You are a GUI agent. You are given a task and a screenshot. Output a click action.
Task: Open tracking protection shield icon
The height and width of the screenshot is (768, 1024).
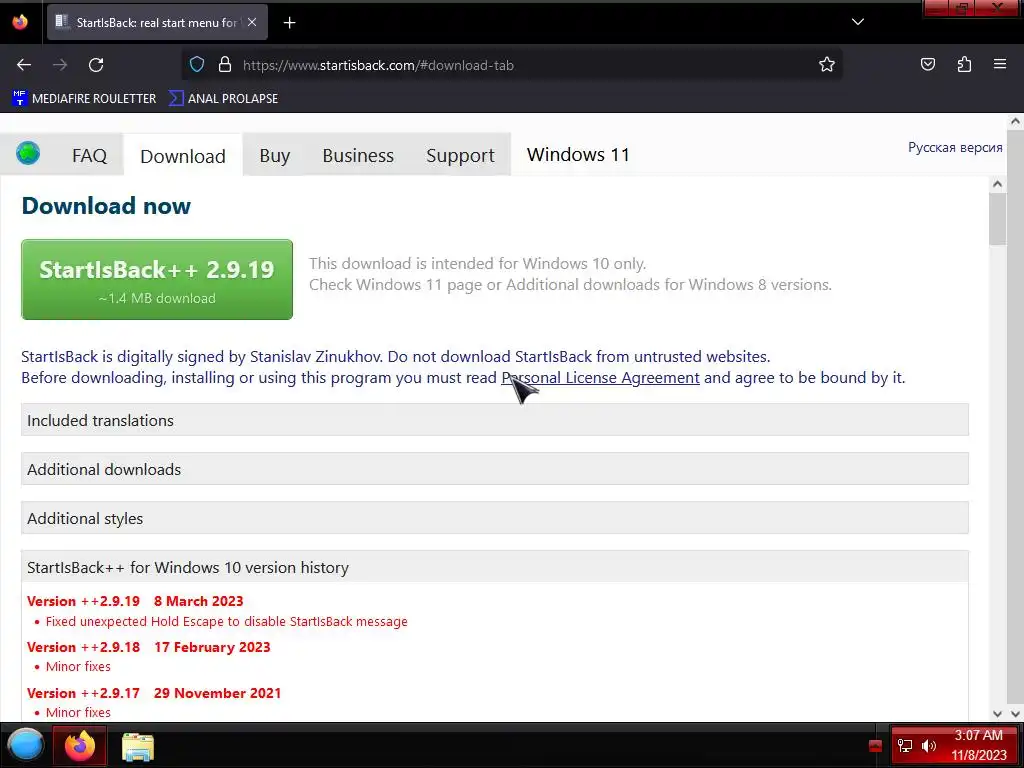coord(197,65)
